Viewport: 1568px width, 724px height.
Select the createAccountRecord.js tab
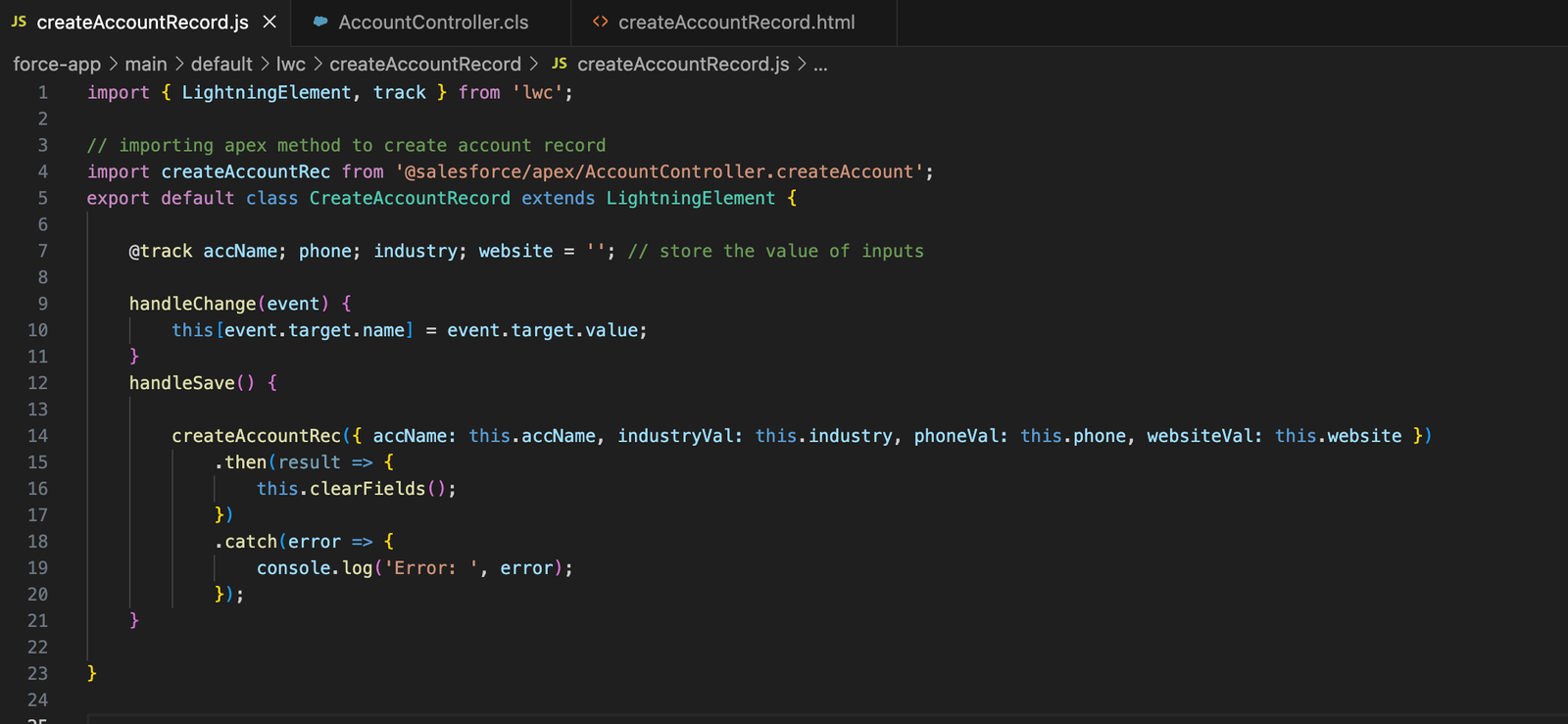click(143, 22)
